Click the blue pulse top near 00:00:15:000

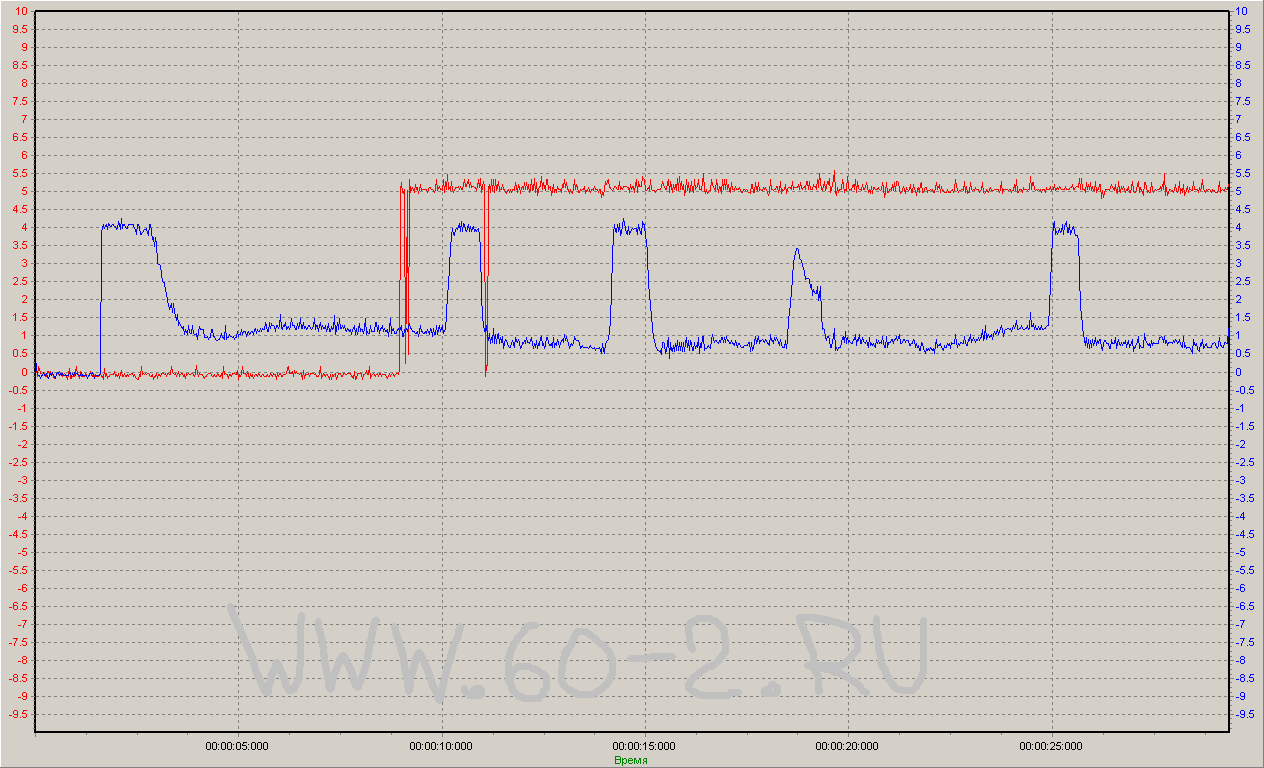click(629, 228)
